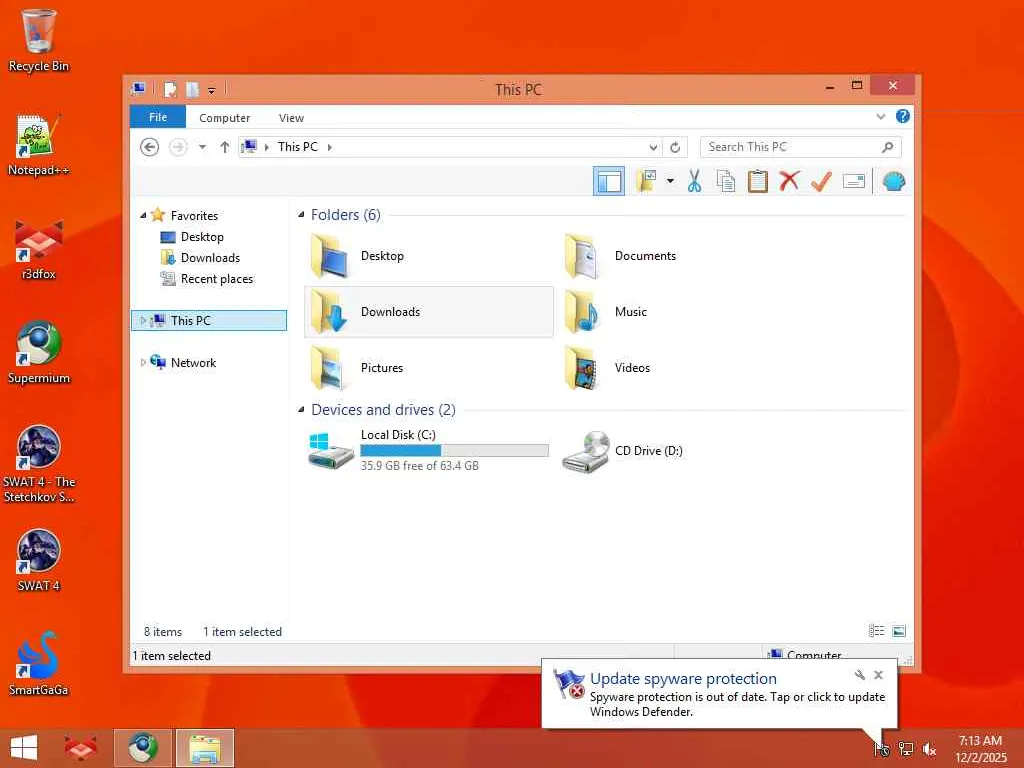Click the Cut scissors icon in toolbar
1024x768 pixels.
tap(694, 182)
